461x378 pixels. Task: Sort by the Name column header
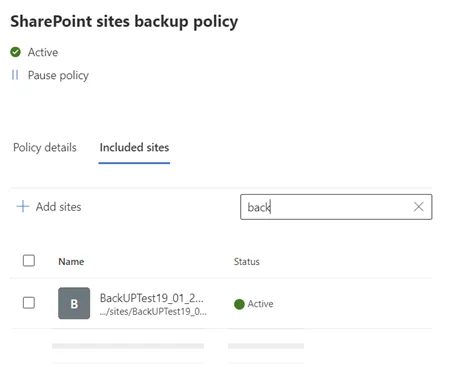71,262
